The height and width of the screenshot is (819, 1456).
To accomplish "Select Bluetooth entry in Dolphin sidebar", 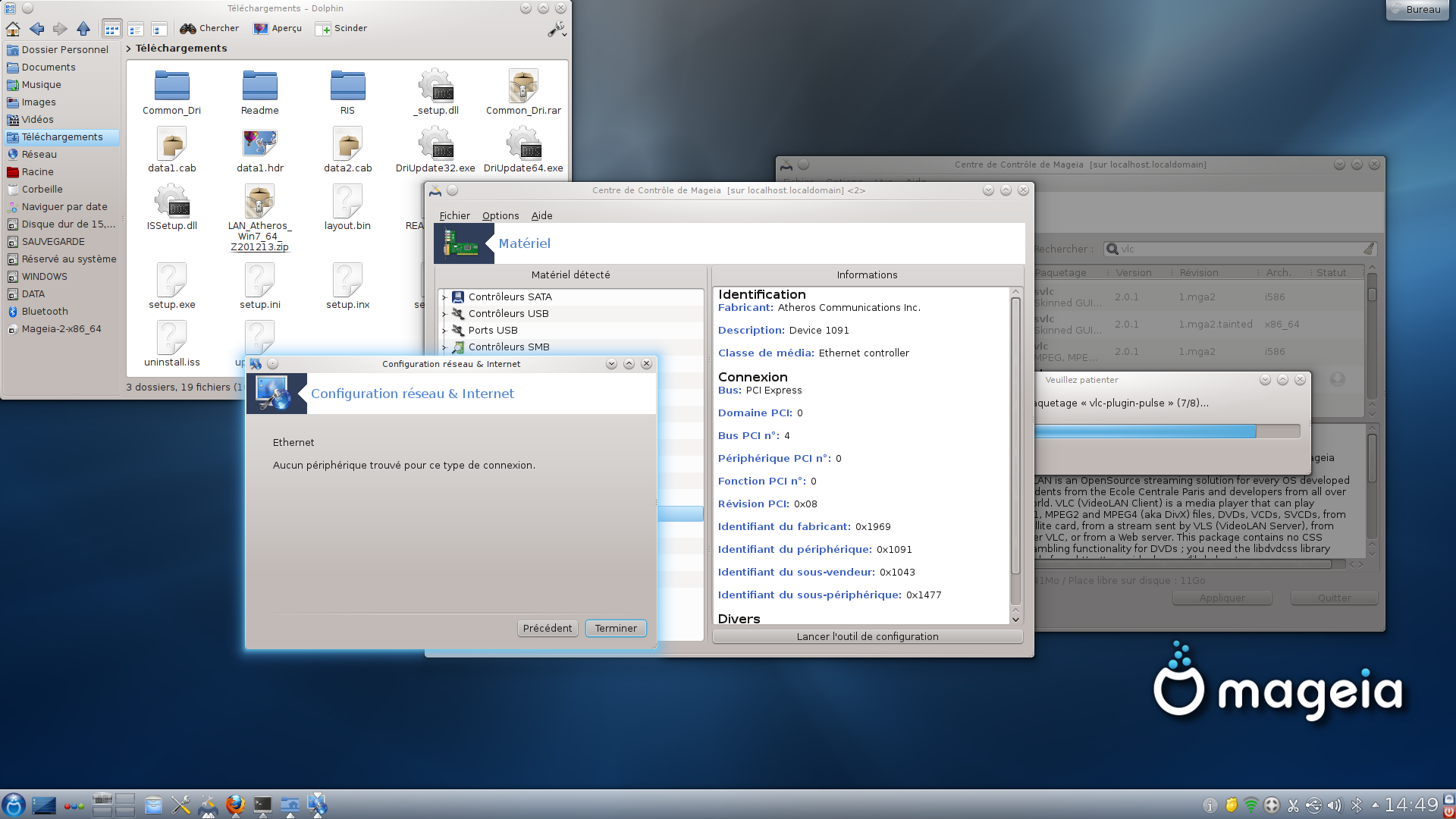I will pyautogui.click(x=45, y=312).
